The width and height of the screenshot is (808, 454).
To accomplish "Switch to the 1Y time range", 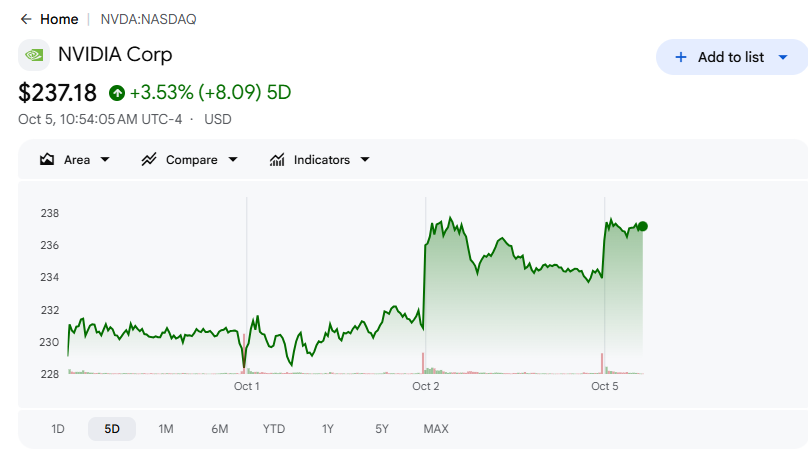I will click(328, 429).
